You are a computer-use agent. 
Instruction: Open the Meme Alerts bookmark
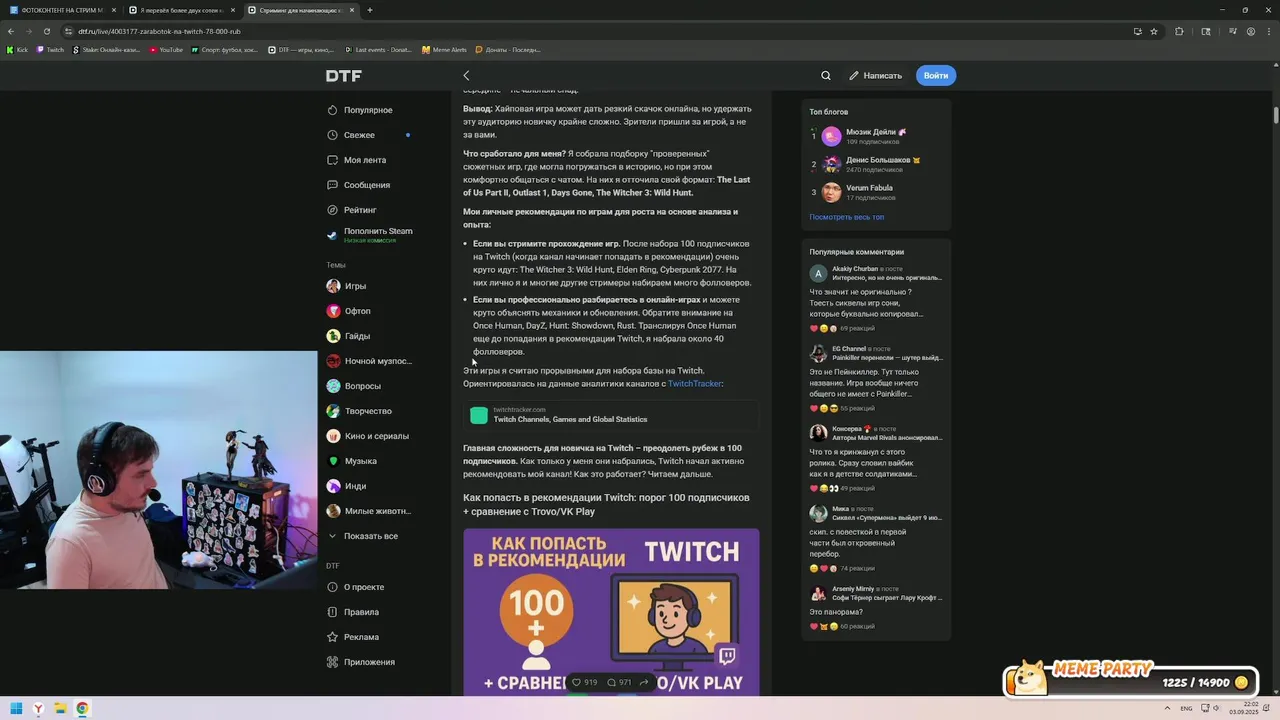click(x=444, y=49)
